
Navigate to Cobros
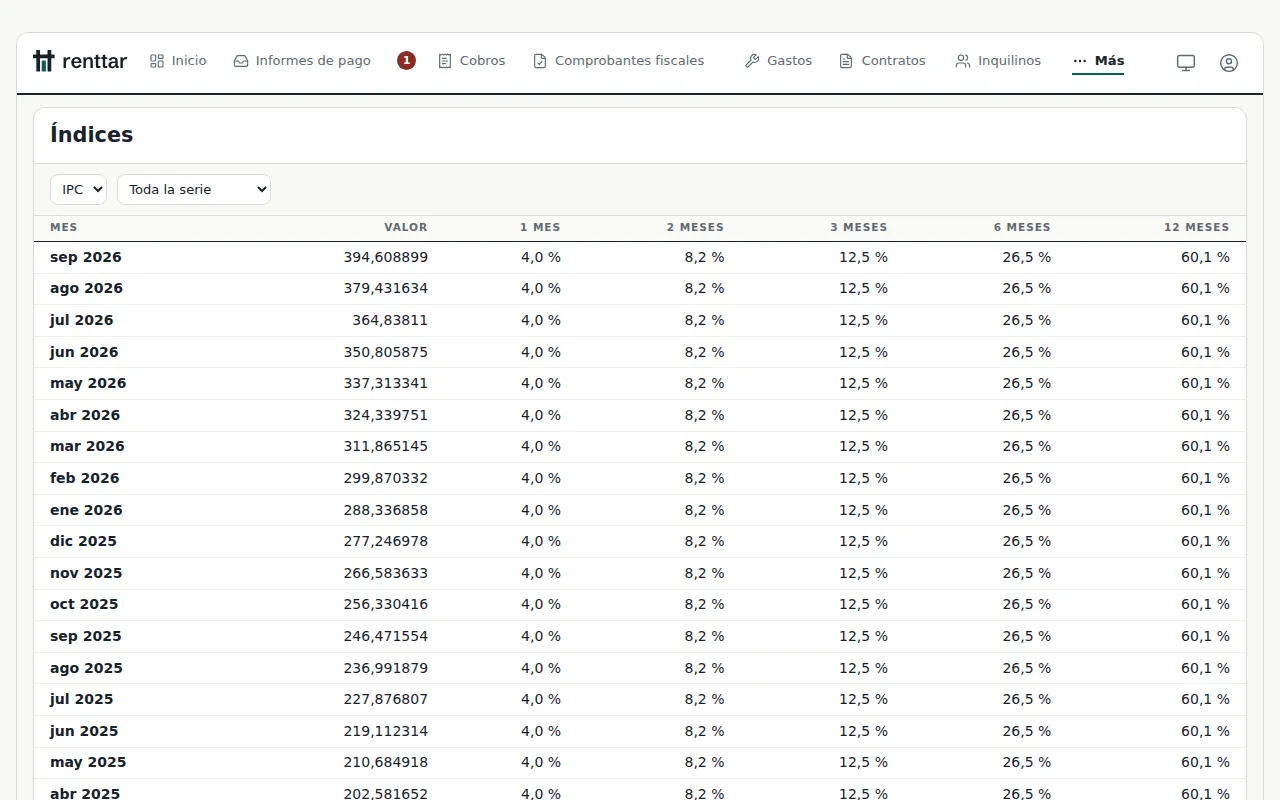click(472, 61)
